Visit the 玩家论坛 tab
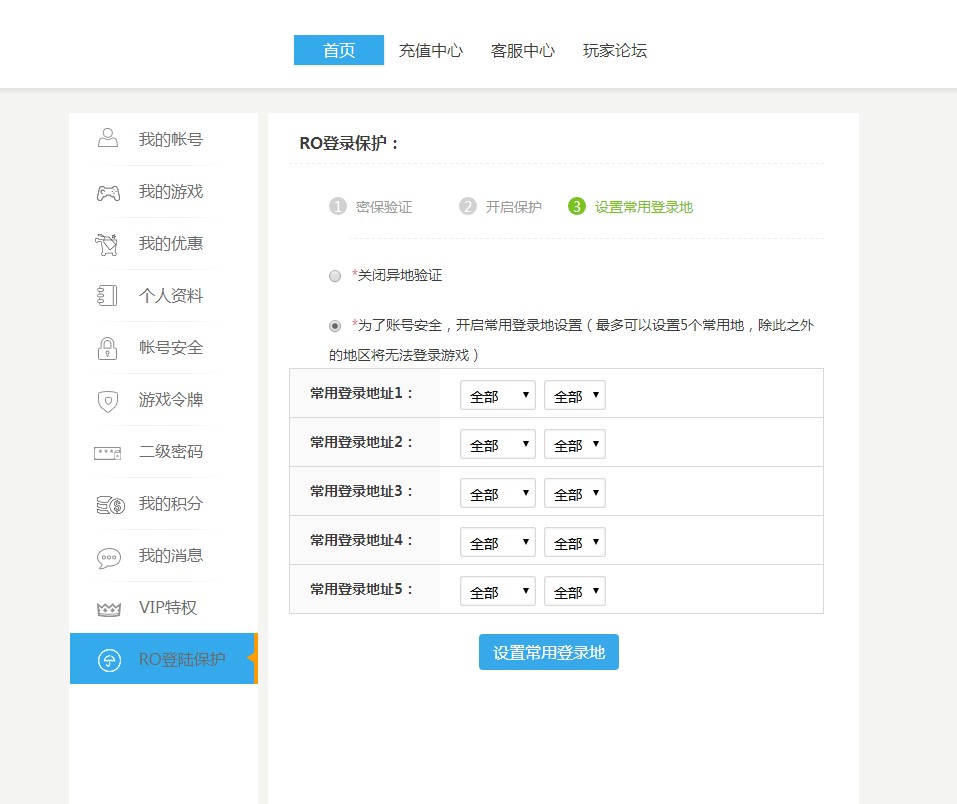 point(615,50)
